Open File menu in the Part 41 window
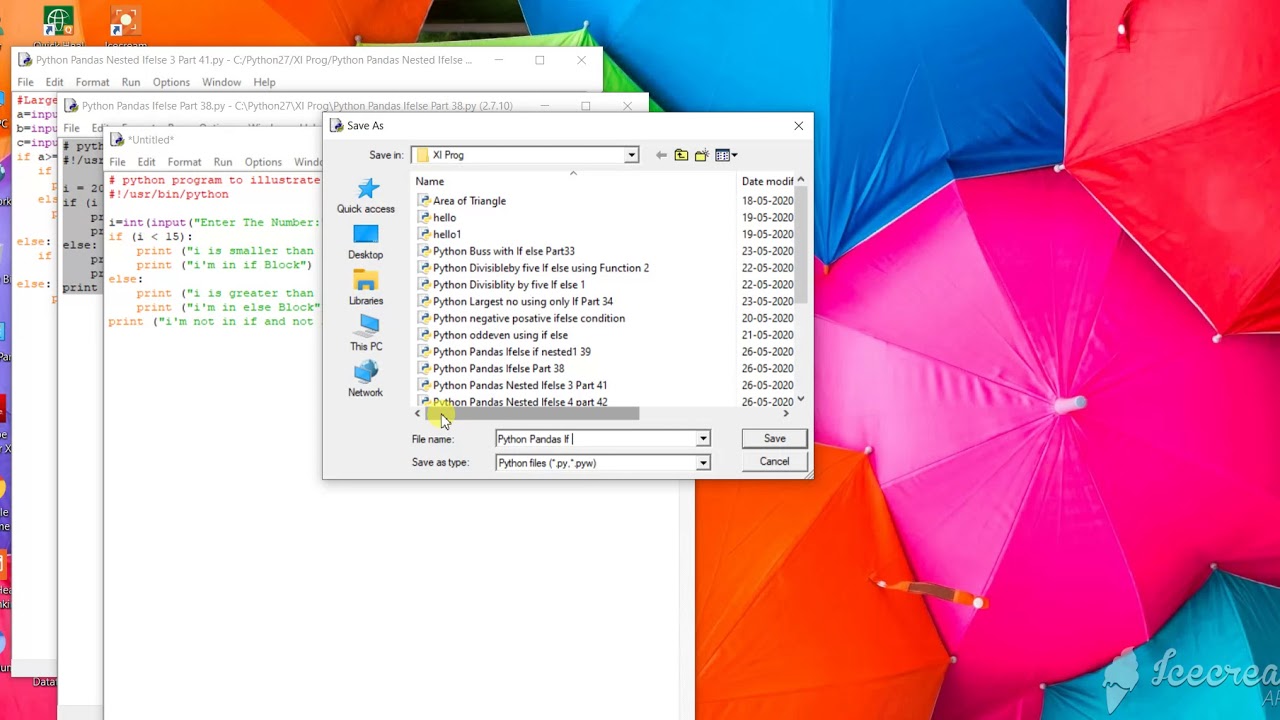Image resolution: width=1280 pixels, height=720 pixels. point(26,82)
